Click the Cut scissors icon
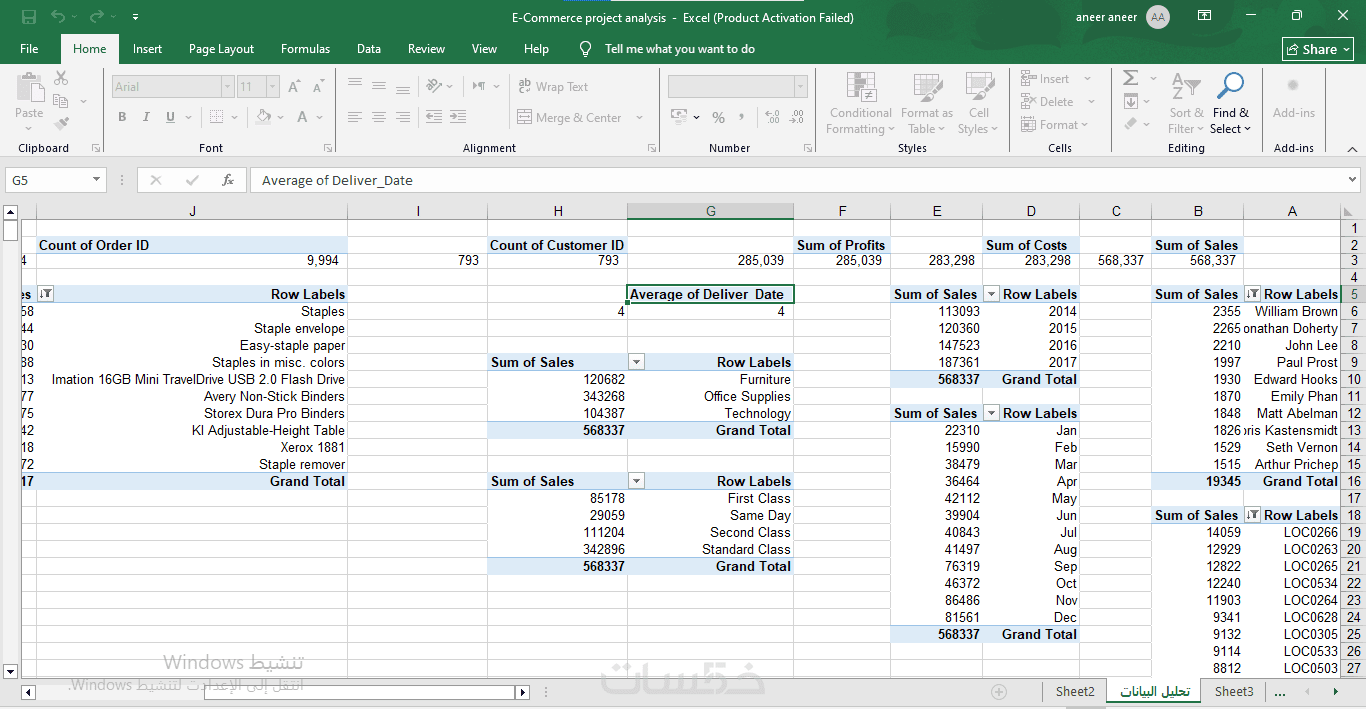The width and height of the screenshot is (1366, 709). [61, 78]
